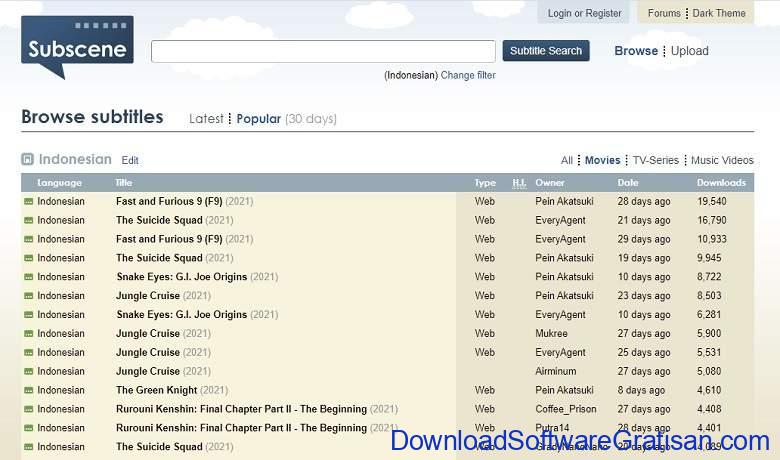Click subtitle icon in The Suicide Squad row with 9,945 downloads
The image size is (780, 460).
(28, 258)
